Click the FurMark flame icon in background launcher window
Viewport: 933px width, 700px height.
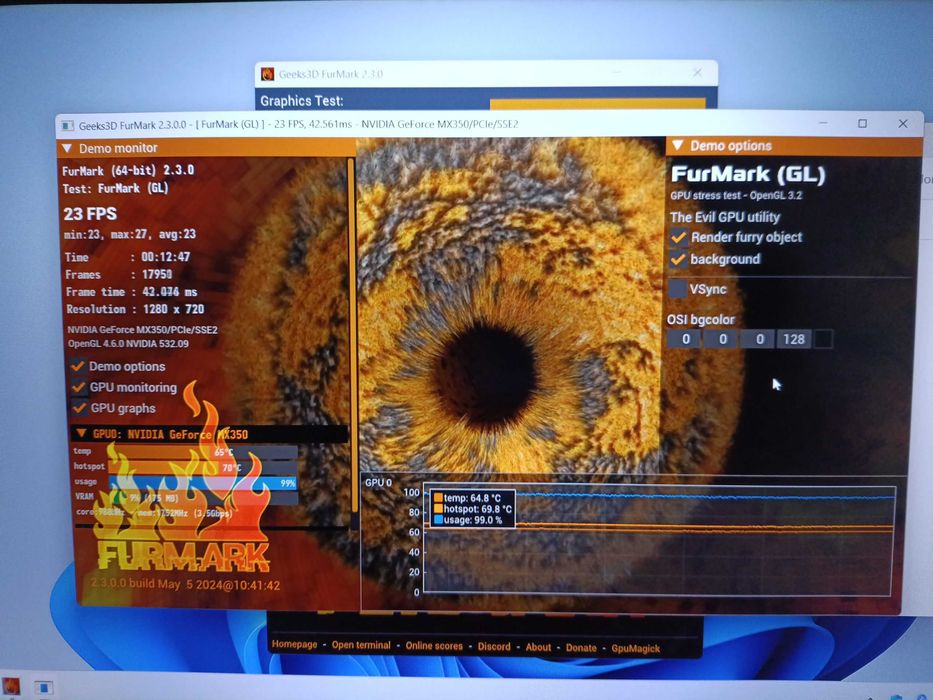coord(267,74)
